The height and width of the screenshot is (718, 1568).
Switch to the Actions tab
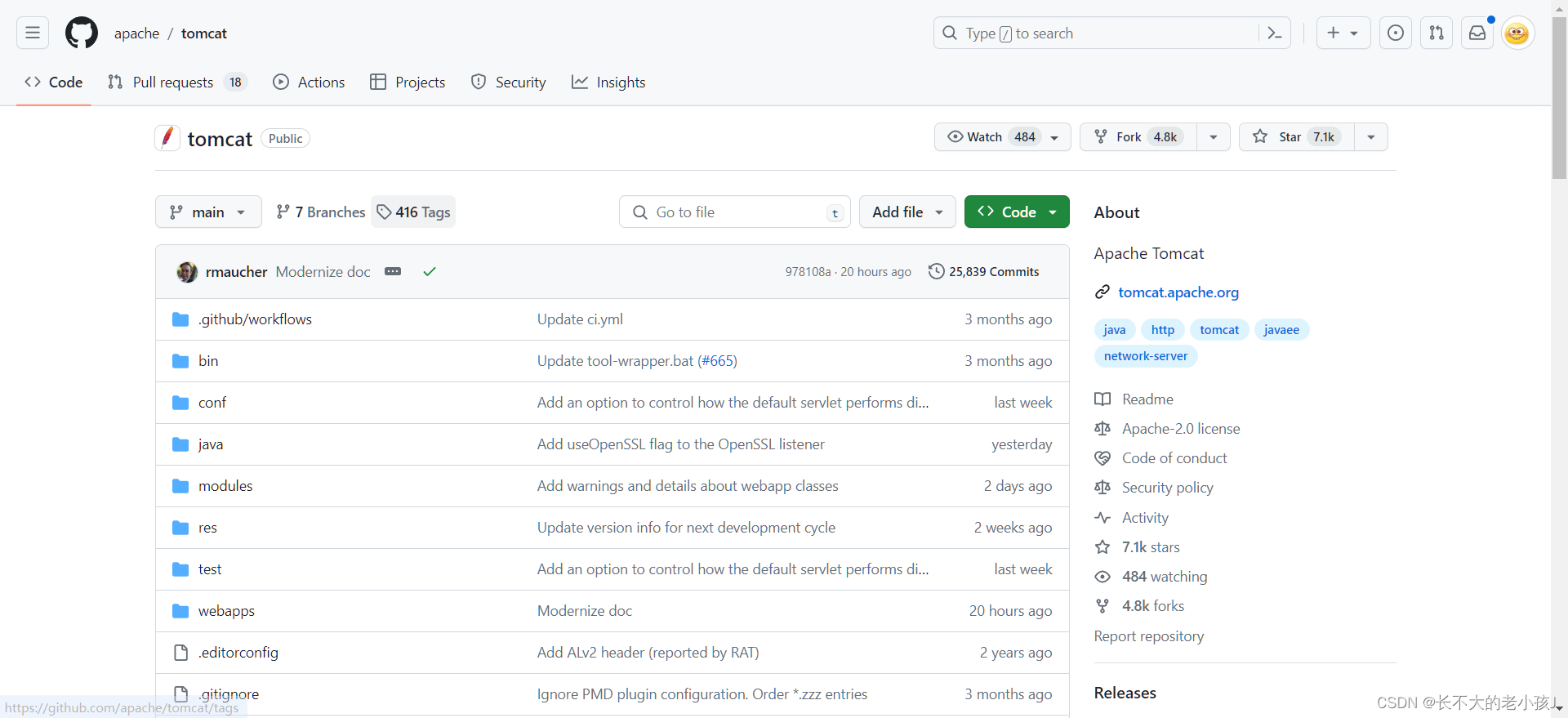(309, 83)
